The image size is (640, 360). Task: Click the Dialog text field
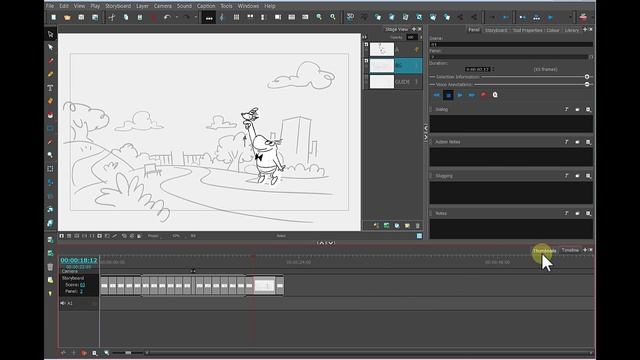tap(511, 124)
